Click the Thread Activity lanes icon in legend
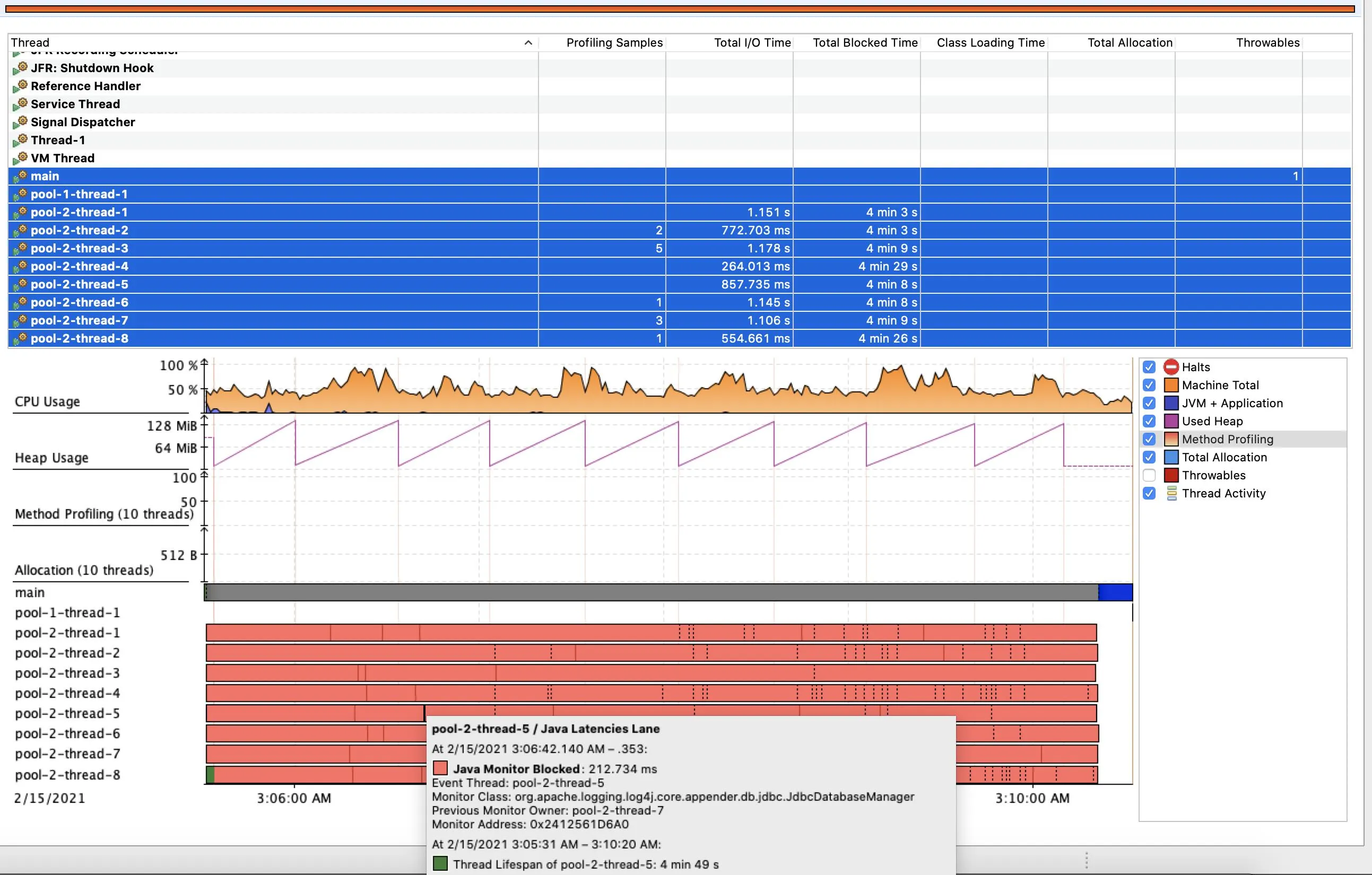The height and width of the screenshot is (875, 1372). click(x=1171, y=493)
